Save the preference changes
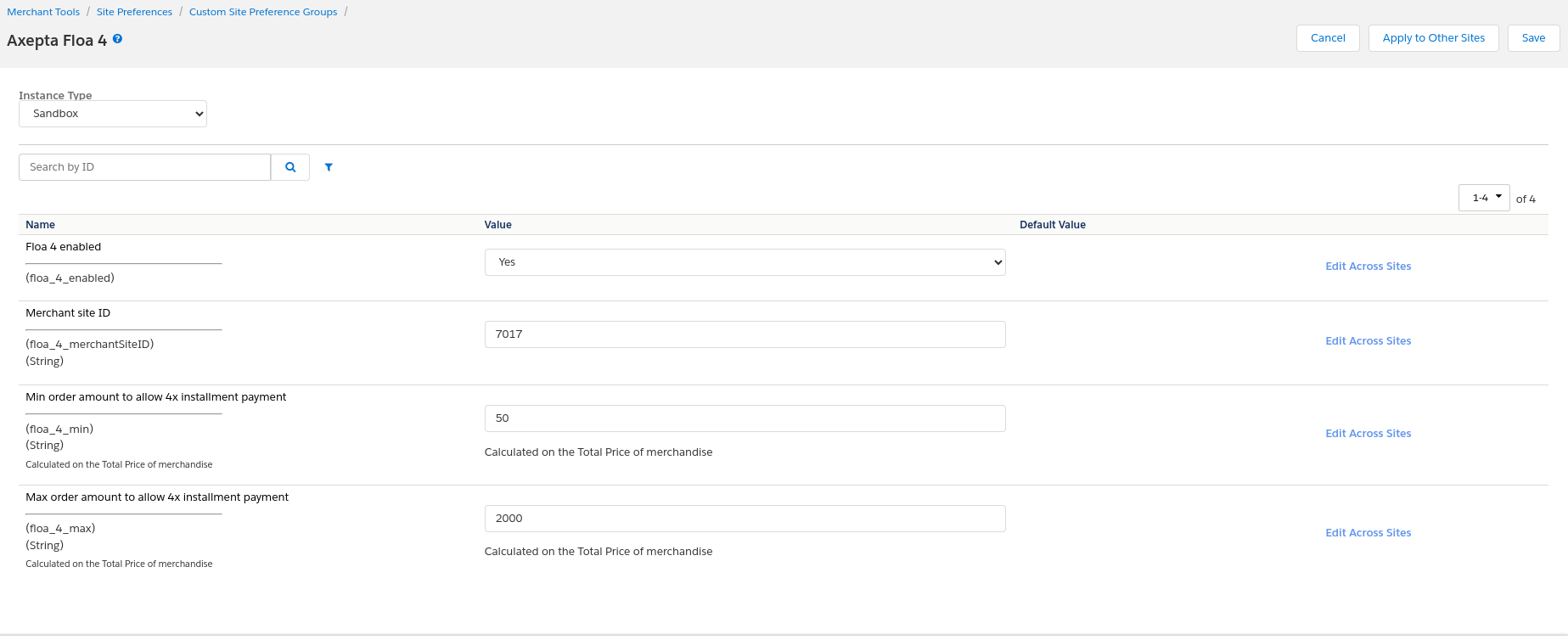 (x=1532, y=38)
